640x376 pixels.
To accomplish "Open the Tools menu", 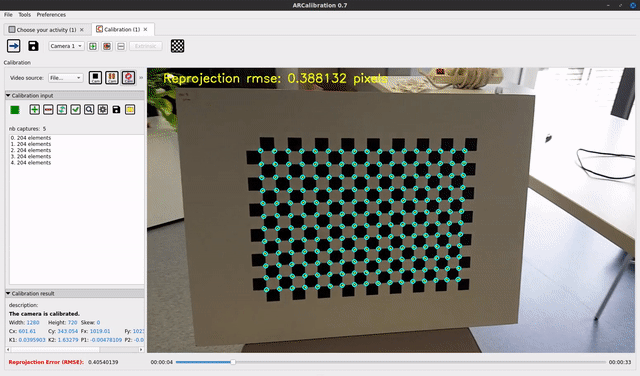I will coord(24,15).
